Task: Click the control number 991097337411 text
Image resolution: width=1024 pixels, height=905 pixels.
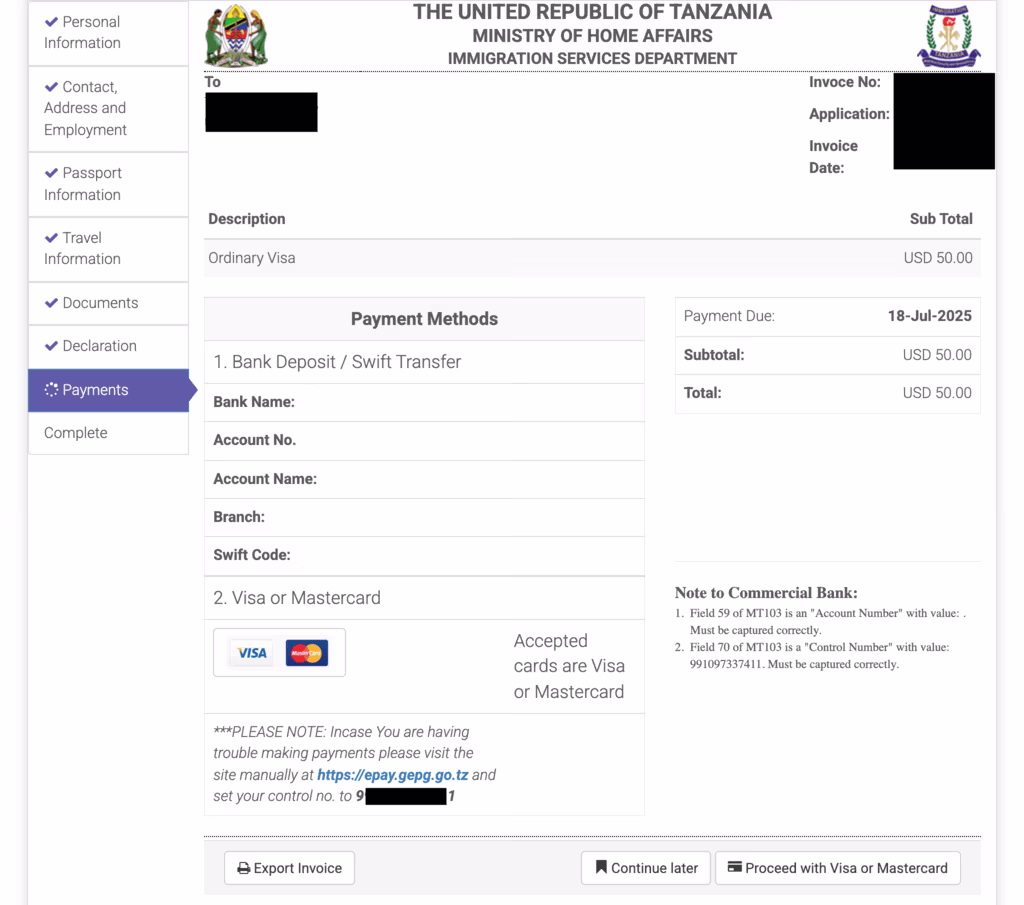Action: (726, 664)
